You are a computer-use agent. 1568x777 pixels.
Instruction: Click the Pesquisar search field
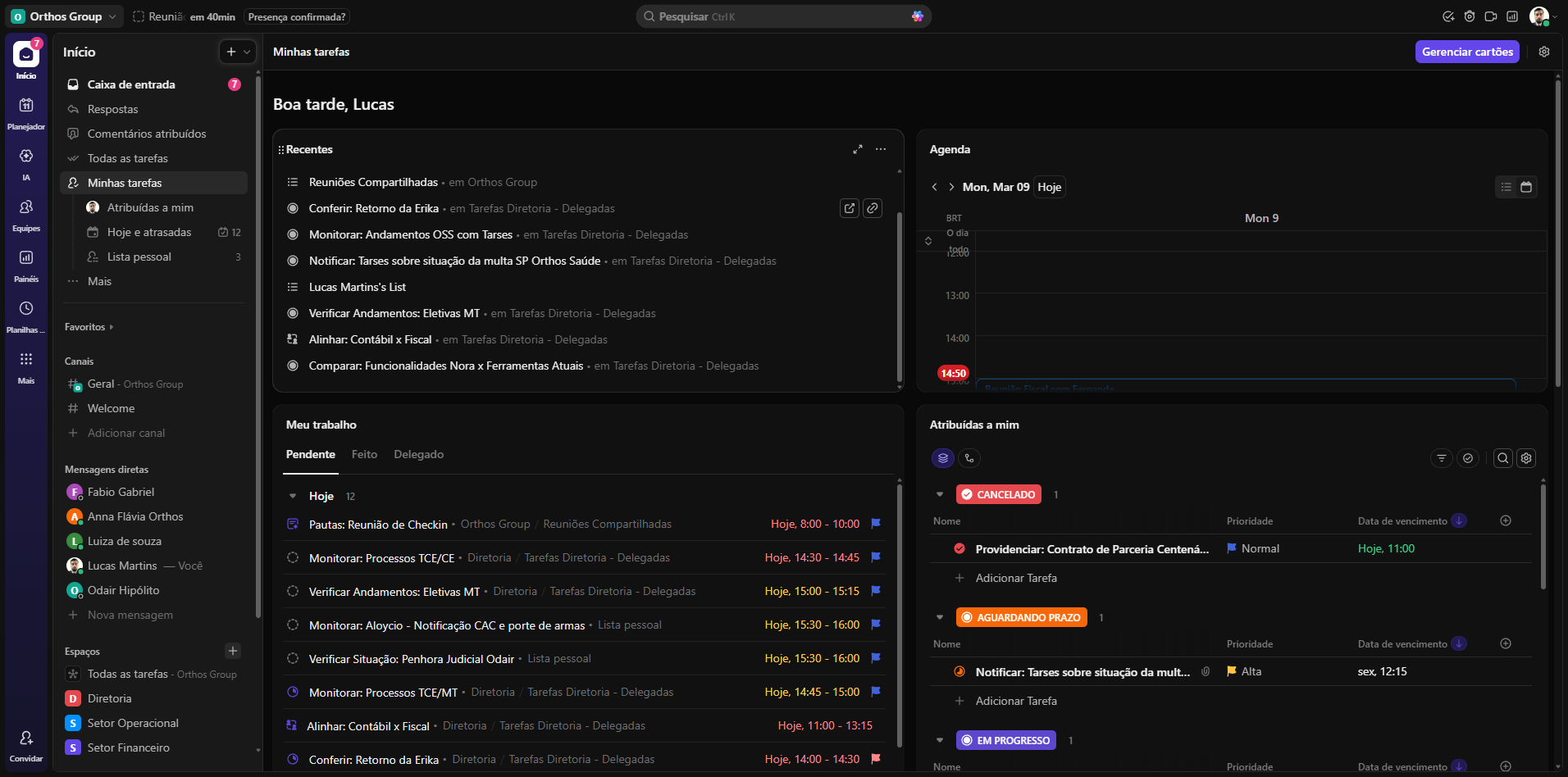[x=783, y=16]
